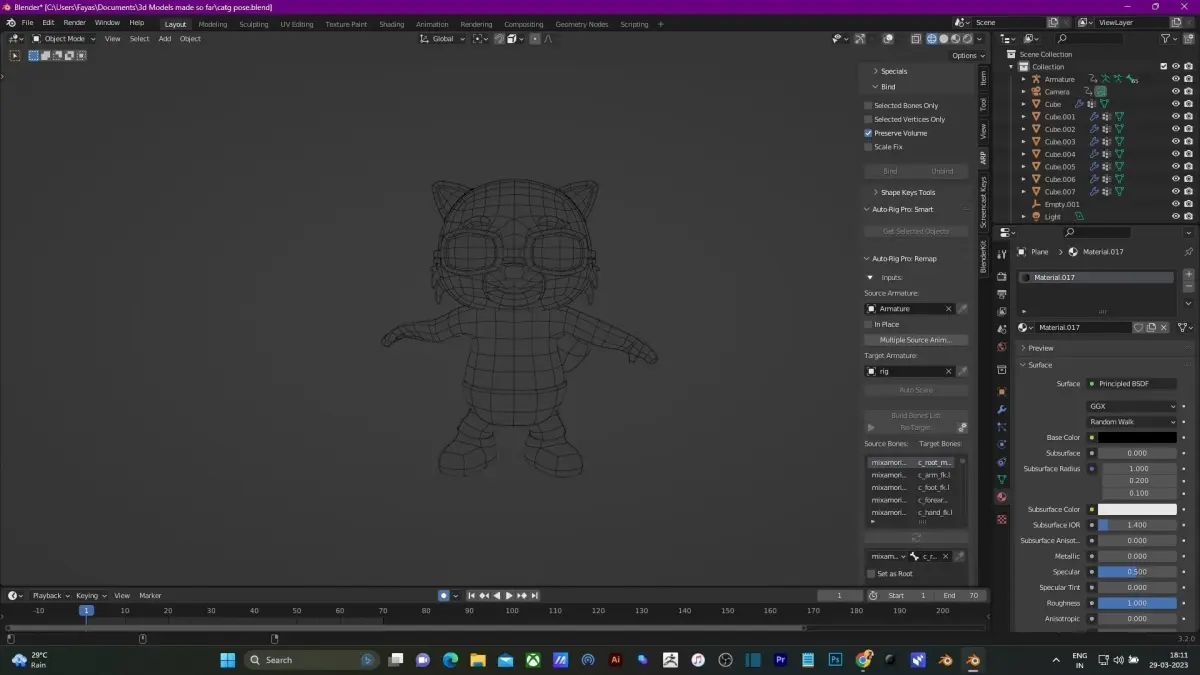Enable Selected Bones Only checkbox
The height and width of the screenshot is (675, 1200).
tap(868, 105)
